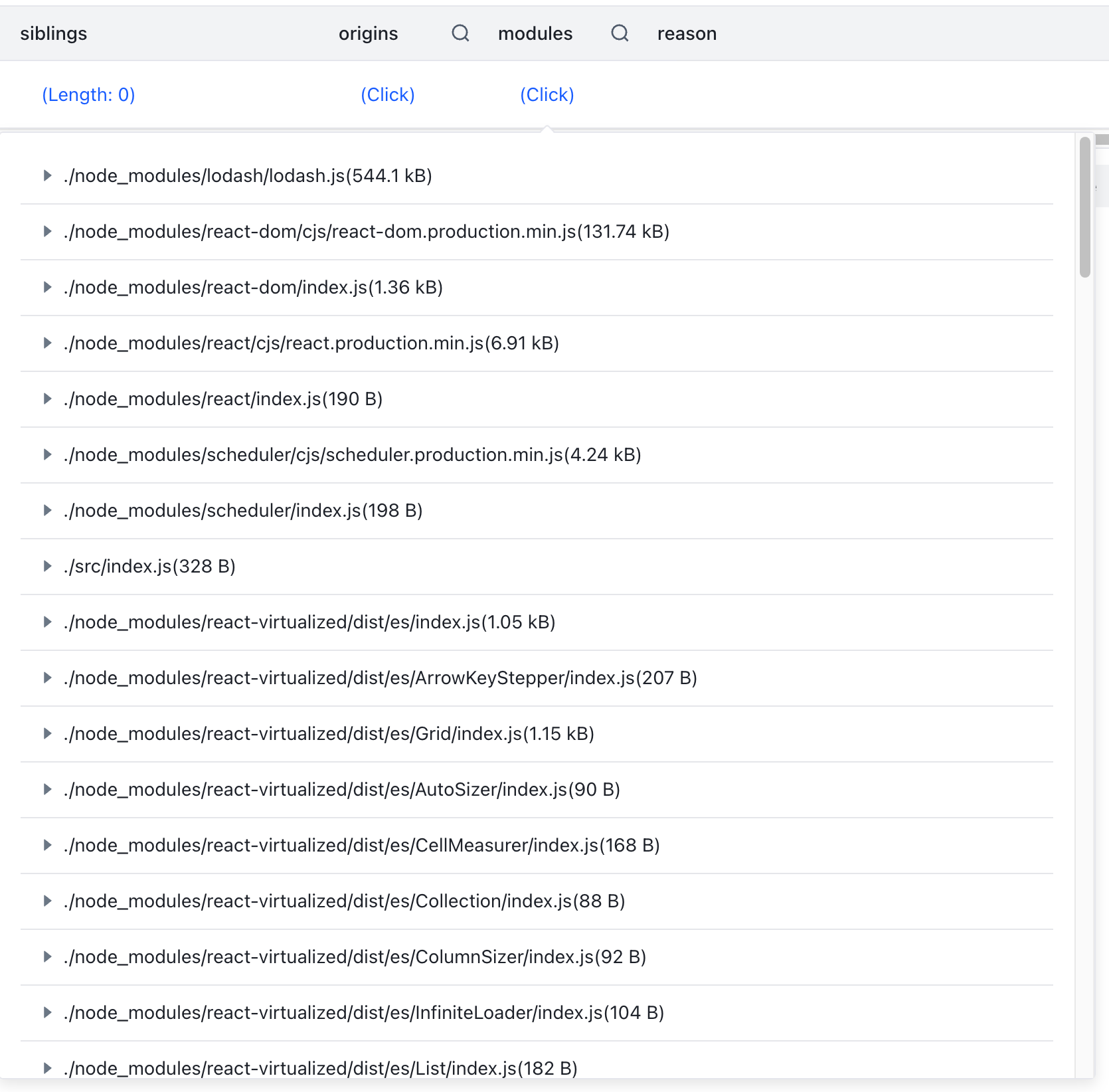Expand react.production.min.js row arrow
The height and width of the screenshot is (1092, 1109).
47,343
